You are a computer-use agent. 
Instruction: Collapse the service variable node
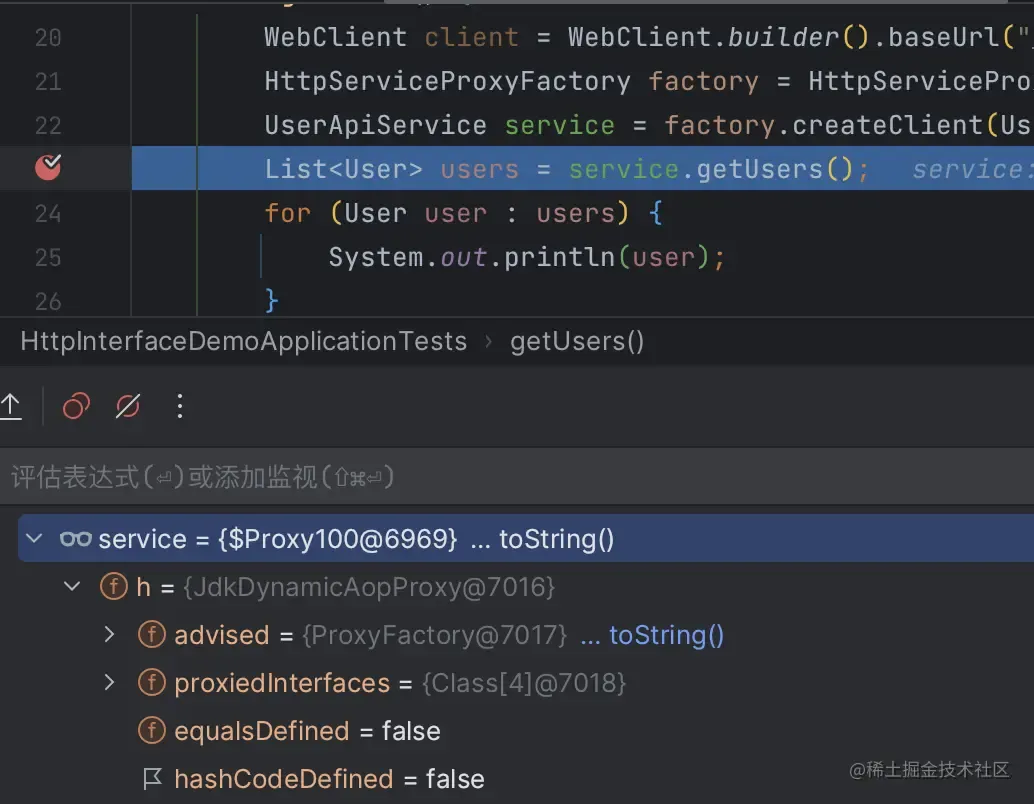tap(34, 539)
